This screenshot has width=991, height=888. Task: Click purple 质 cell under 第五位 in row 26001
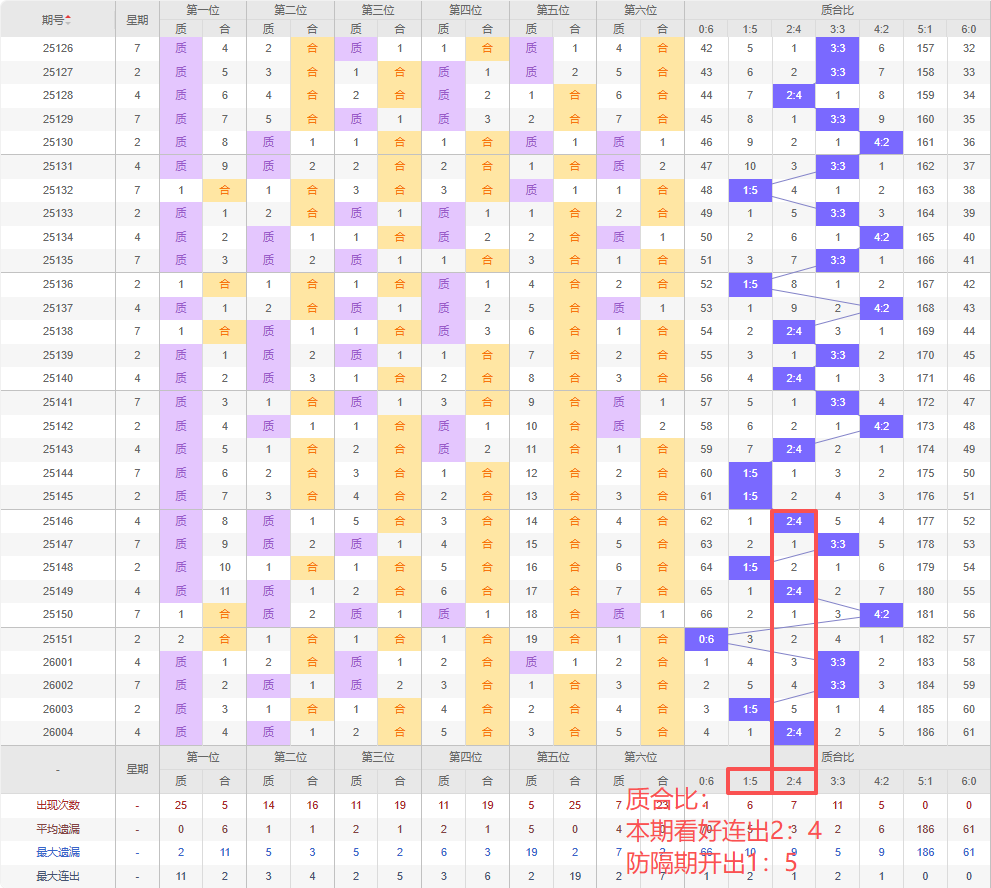pos(531,662)
